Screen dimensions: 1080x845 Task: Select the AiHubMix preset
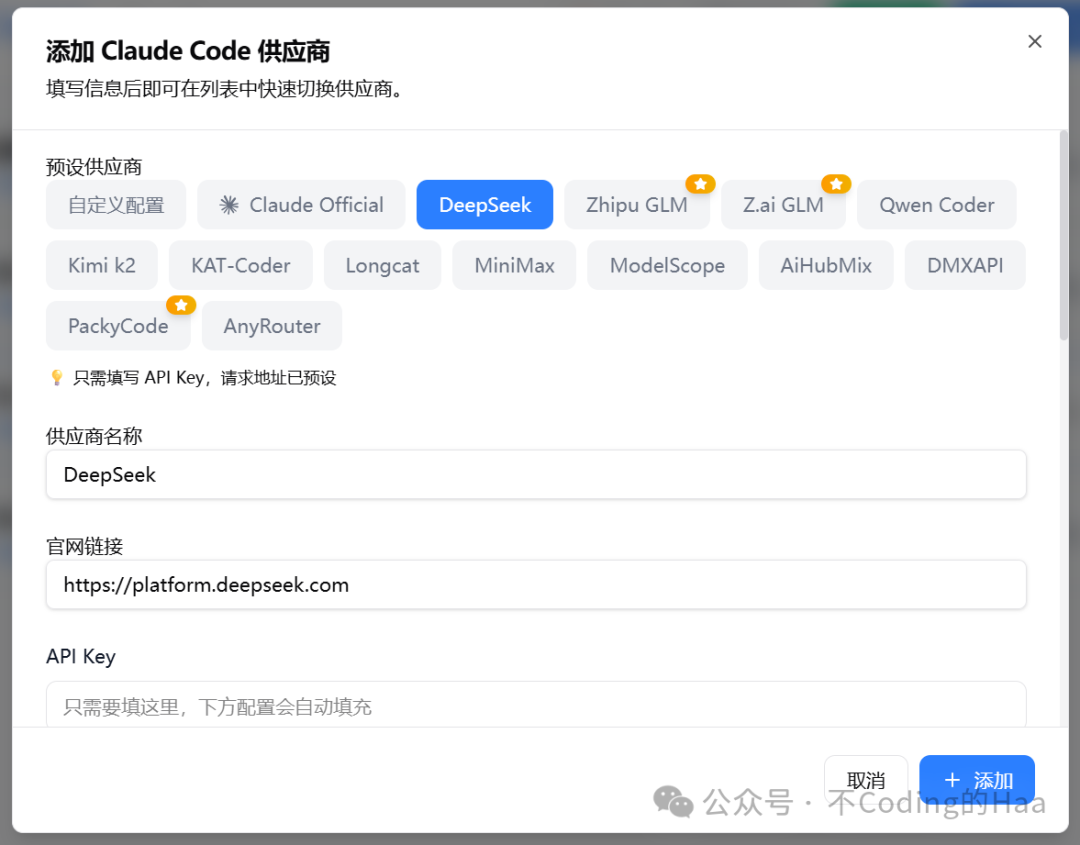point(826,265)
